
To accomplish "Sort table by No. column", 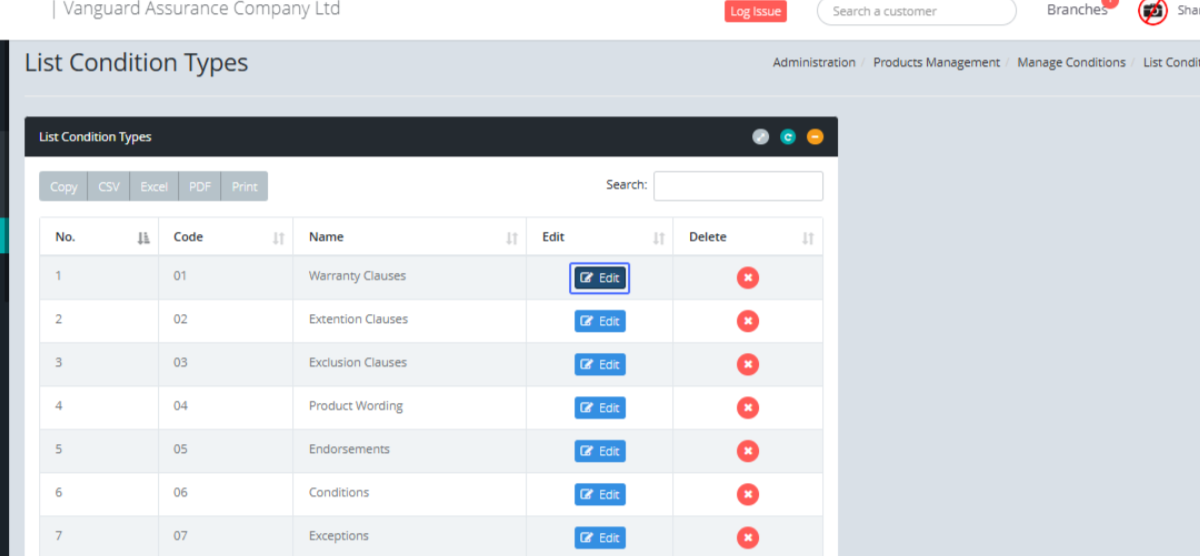I will point(98,237).
